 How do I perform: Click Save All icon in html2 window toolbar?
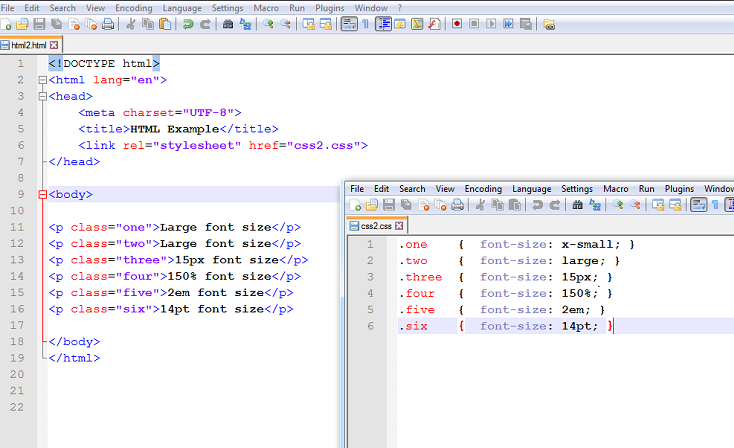(x=57, y=24)
